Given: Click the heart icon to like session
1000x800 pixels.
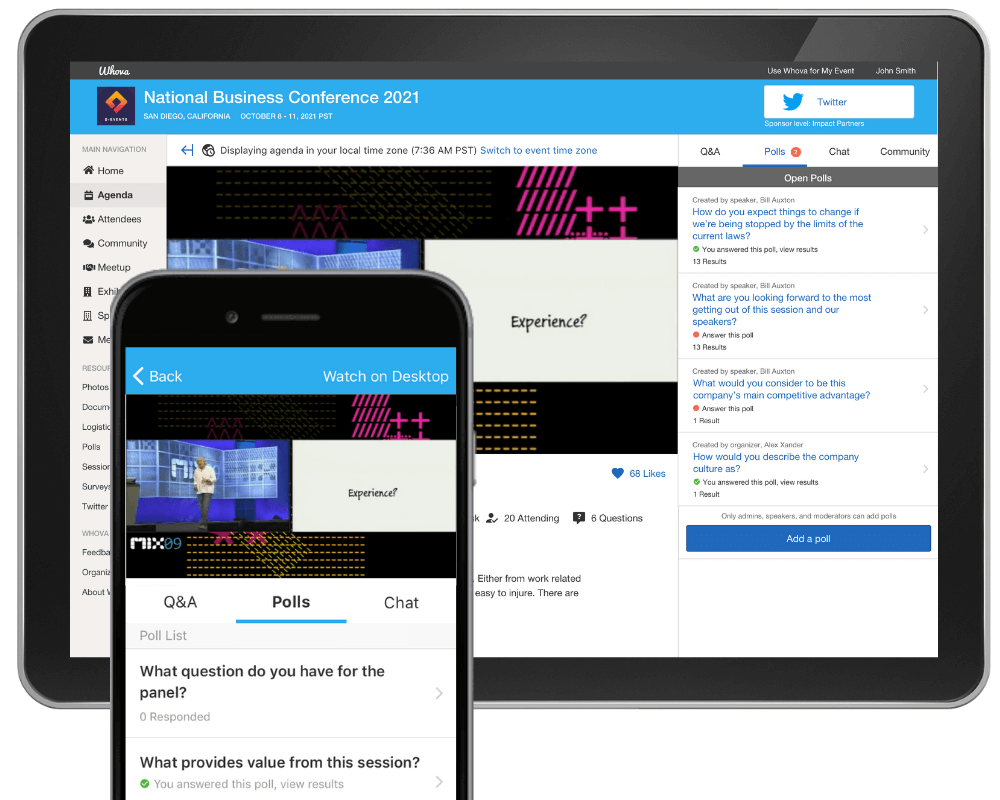Looking at the screenshot, I should (617, 473).
